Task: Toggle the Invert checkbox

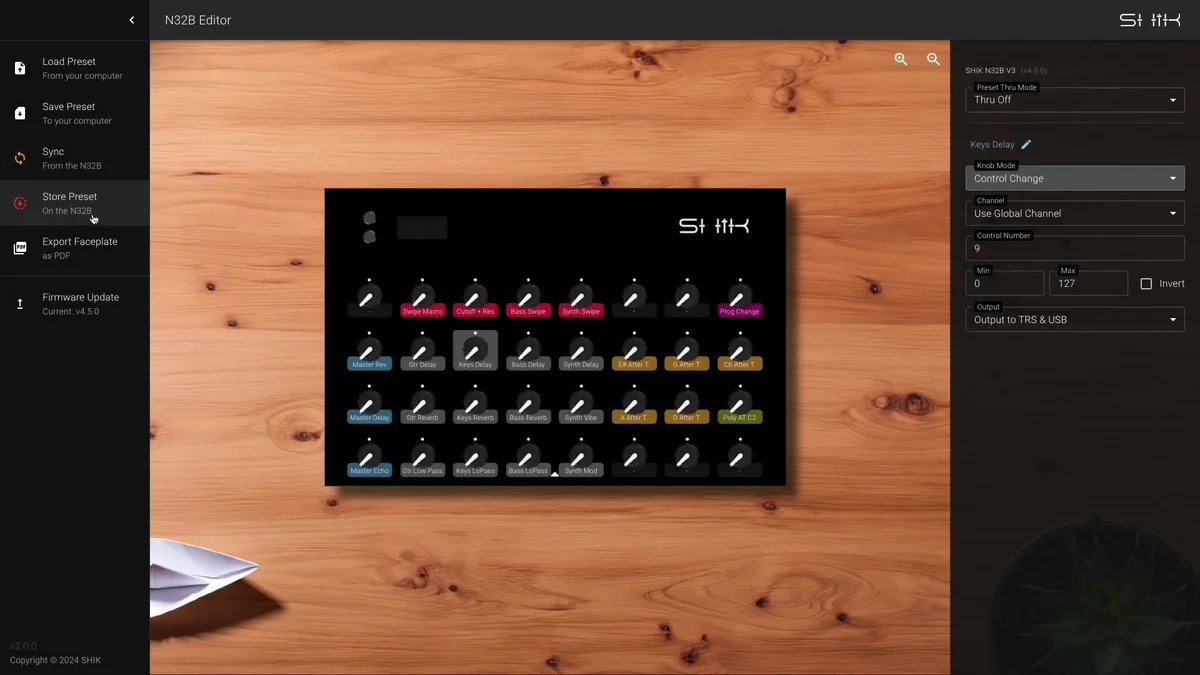Action: 1146,284
